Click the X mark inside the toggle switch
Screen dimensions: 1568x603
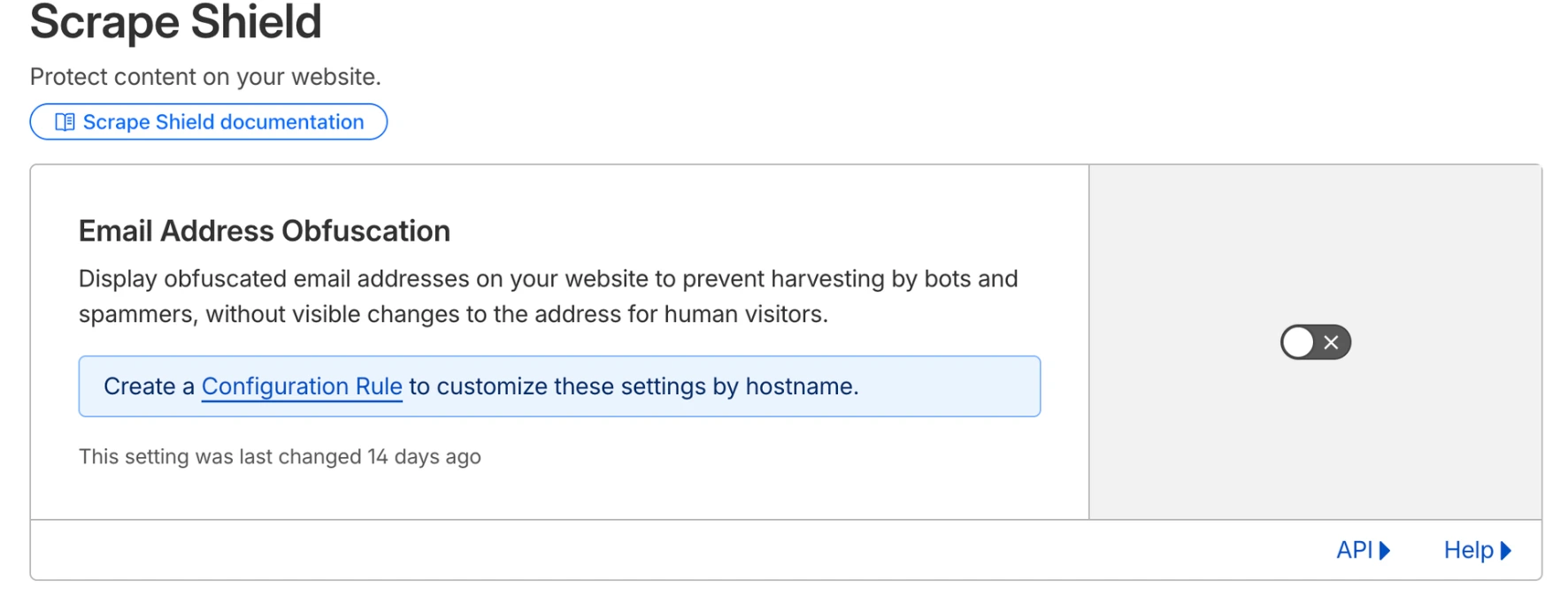(x=1331, y=342)
